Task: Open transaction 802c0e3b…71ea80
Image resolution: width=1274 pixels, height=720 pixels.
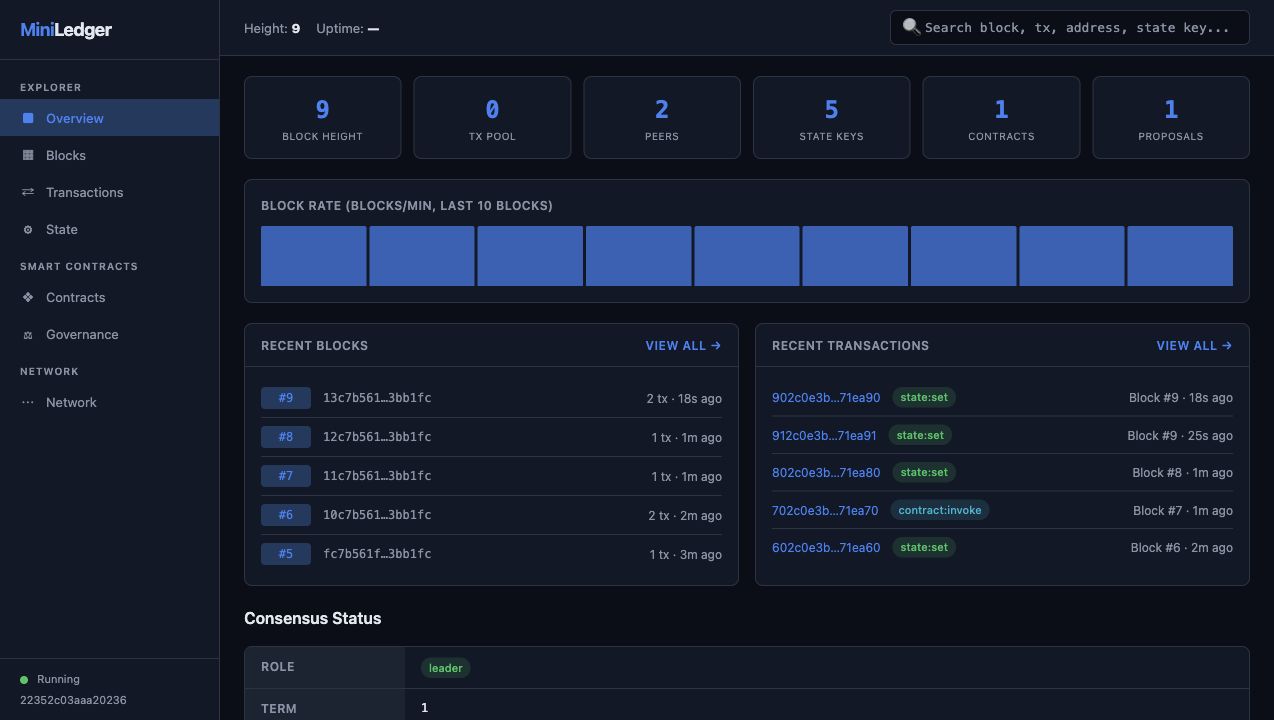Action: (x=826, y=472)
